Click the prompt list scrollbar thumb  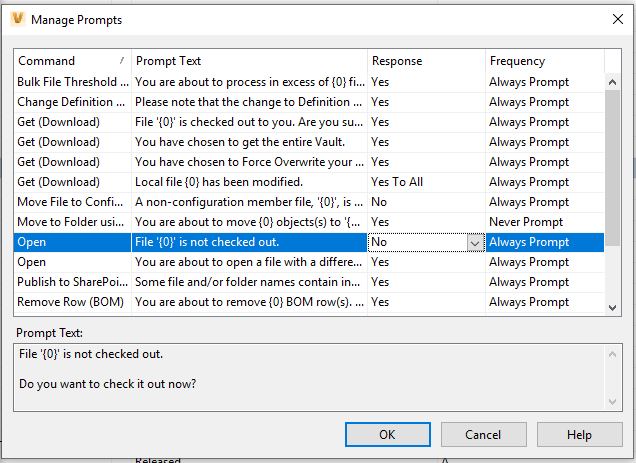pos(612,168)
